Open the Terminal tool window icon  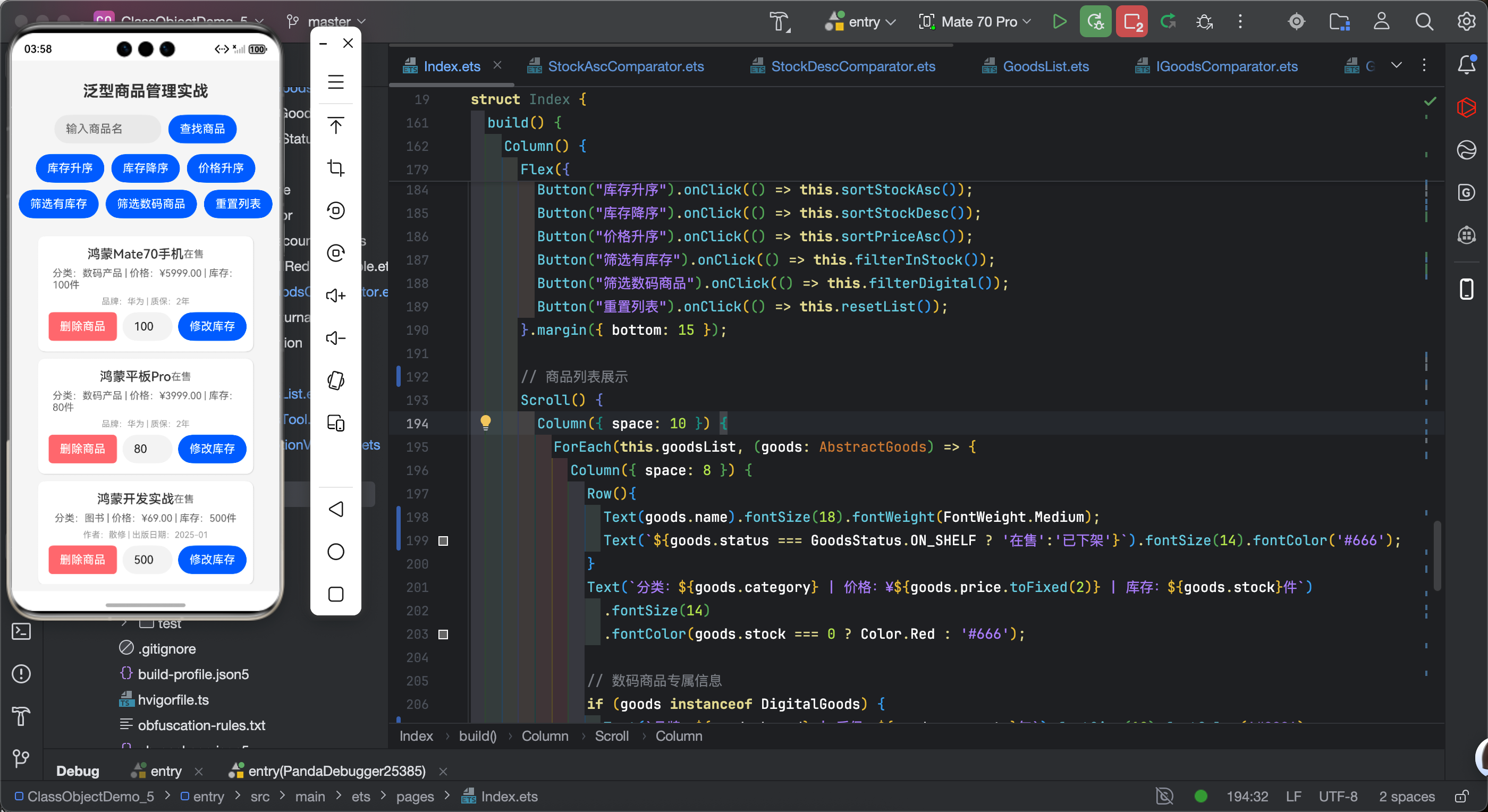pyautogui.click(x=21, y=631)
